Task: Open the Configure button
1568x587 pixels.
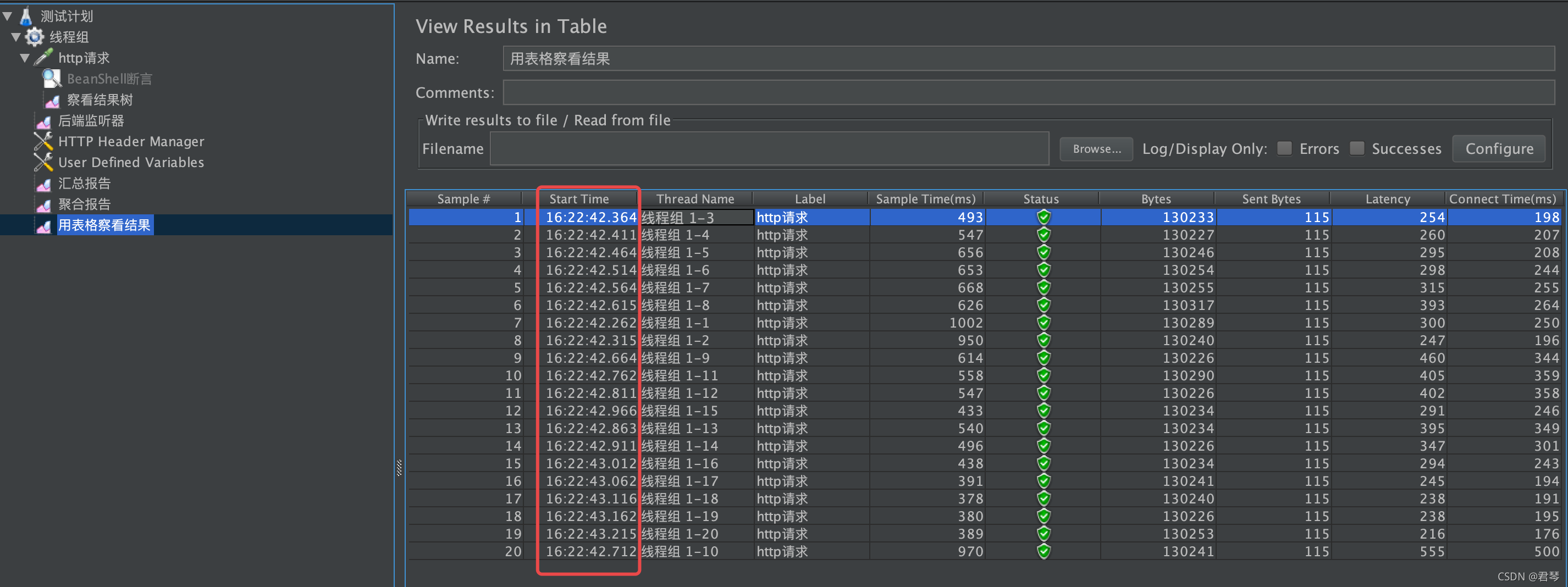Action: tap(1499, 149)
